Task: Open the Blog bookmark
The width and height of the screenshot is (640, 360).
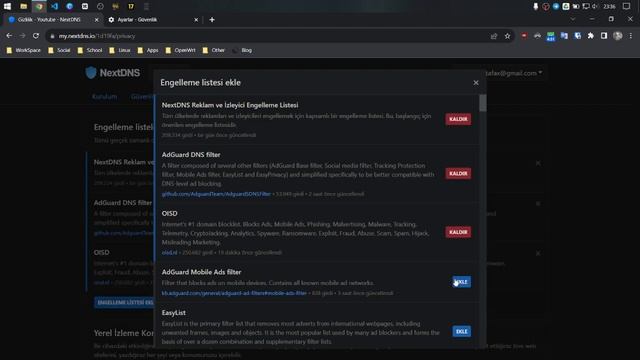Action: [242, 50]
